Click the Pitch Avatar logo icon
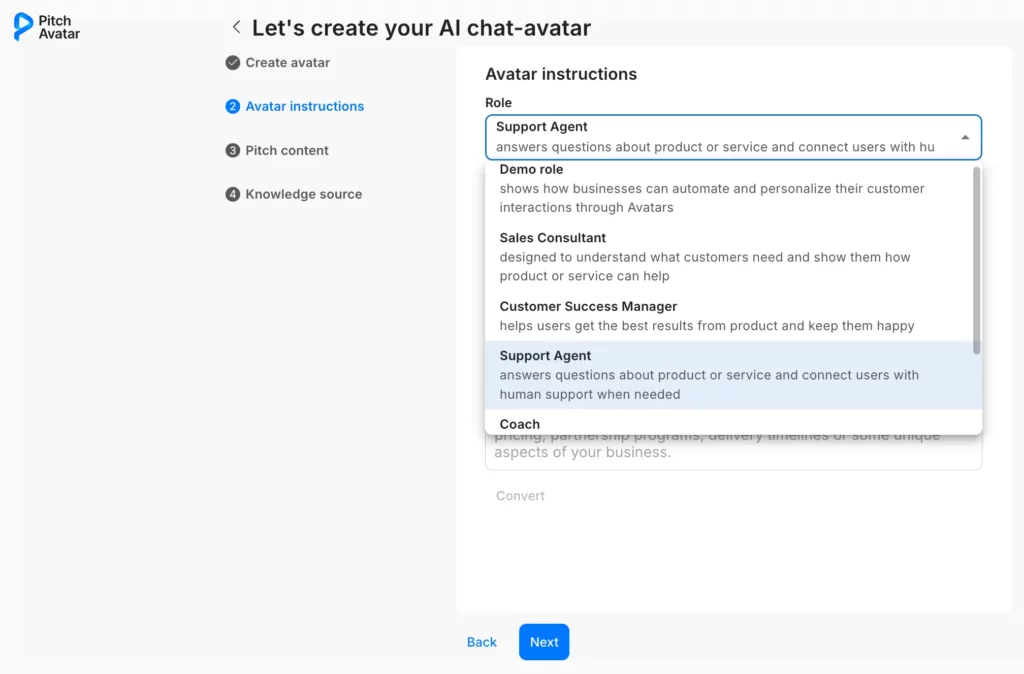 pyautogui.click(x=23, y=27)
